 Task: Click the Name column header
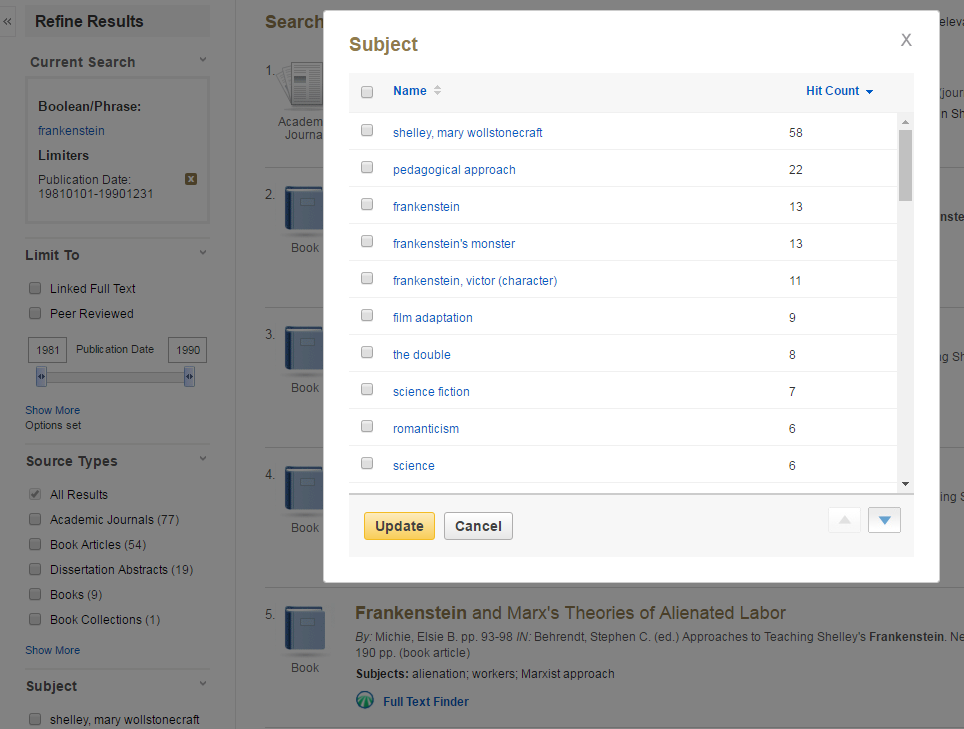coord(409,90)
